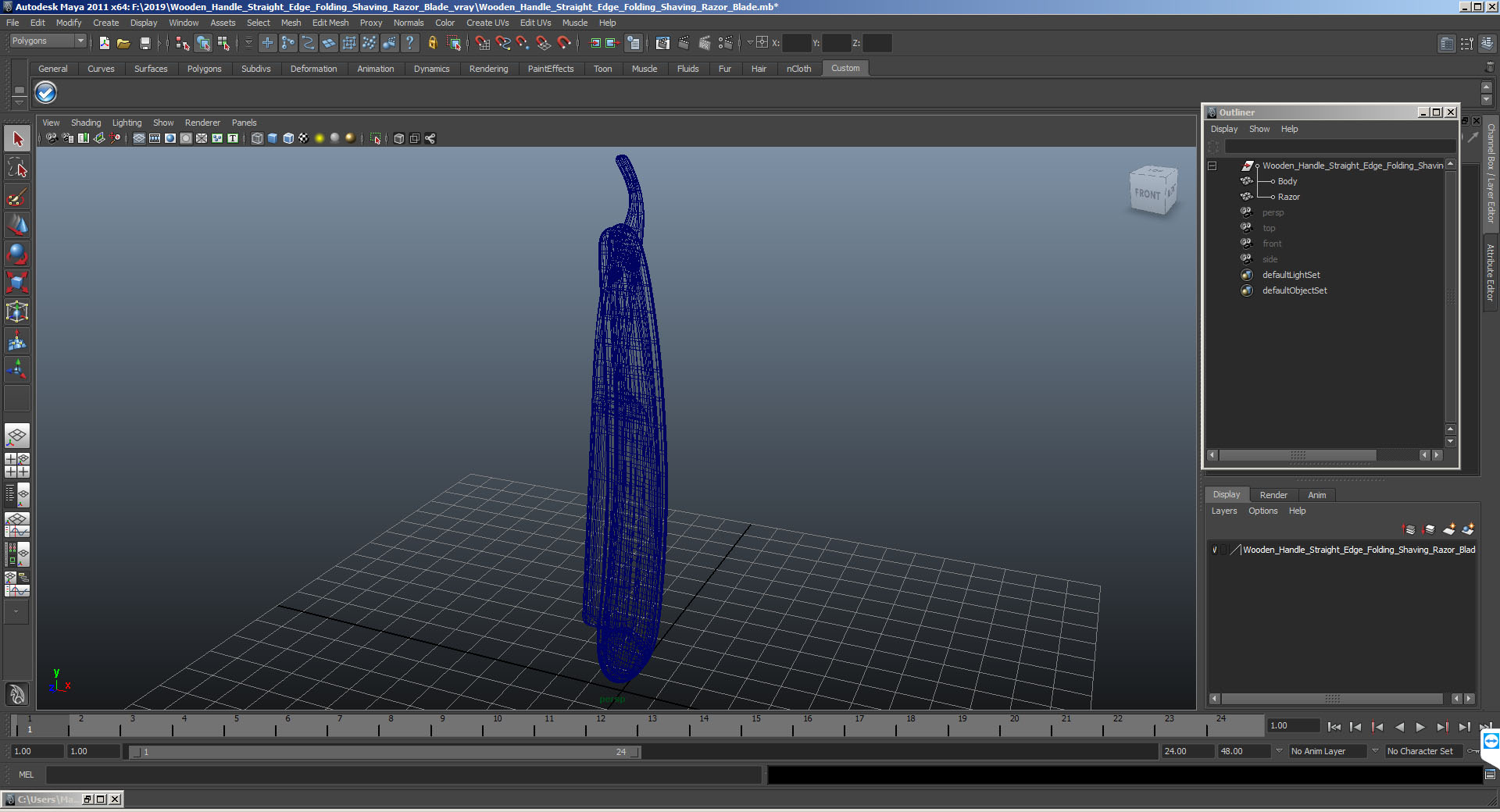Collapse the Wooden_Handle group in Outliner
1500x812 pixels.
click(1212, 166)
